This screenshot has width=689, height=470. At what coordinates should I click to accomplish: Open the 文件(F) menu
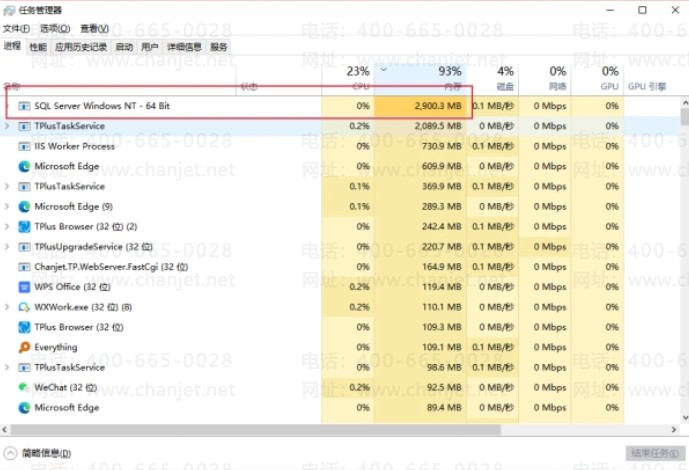16,29
